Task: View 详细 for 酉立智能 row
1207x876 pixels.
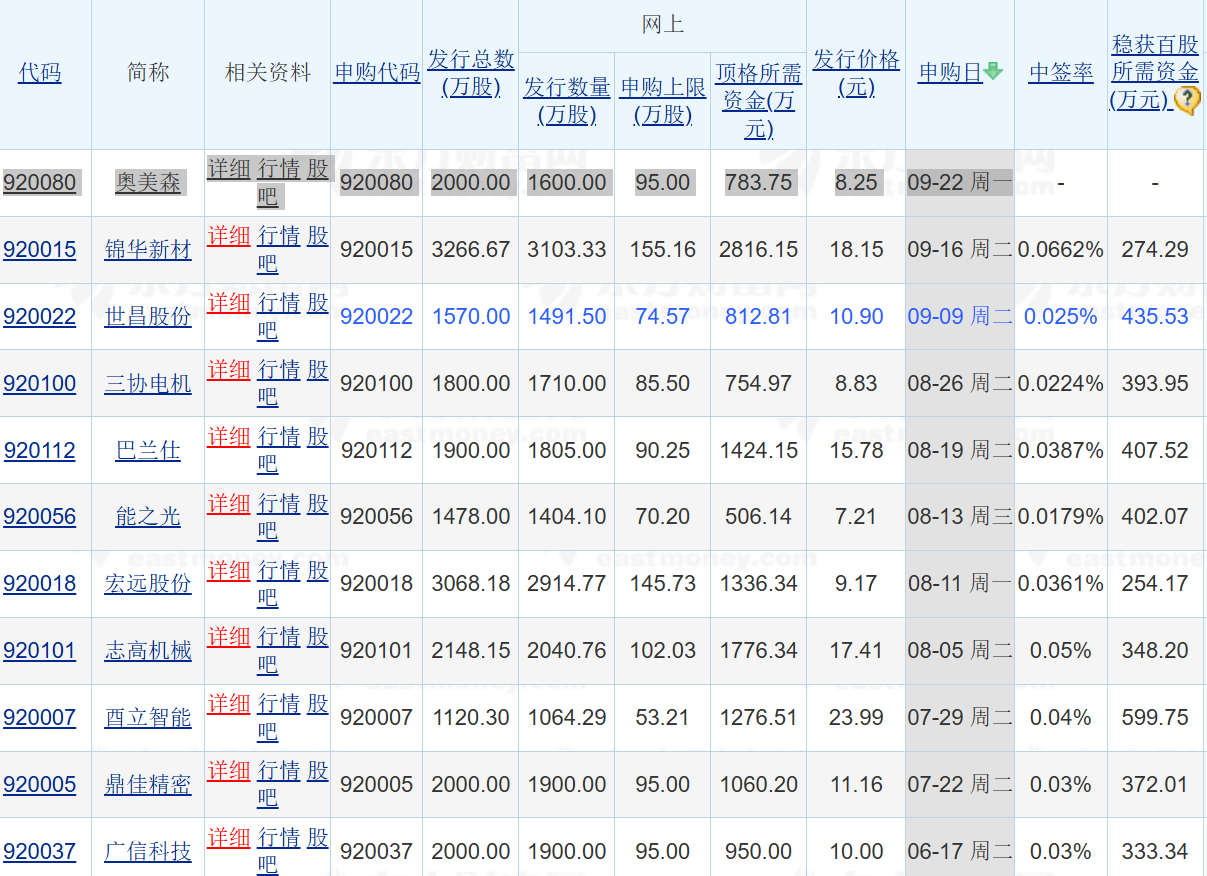Action: 229,704
